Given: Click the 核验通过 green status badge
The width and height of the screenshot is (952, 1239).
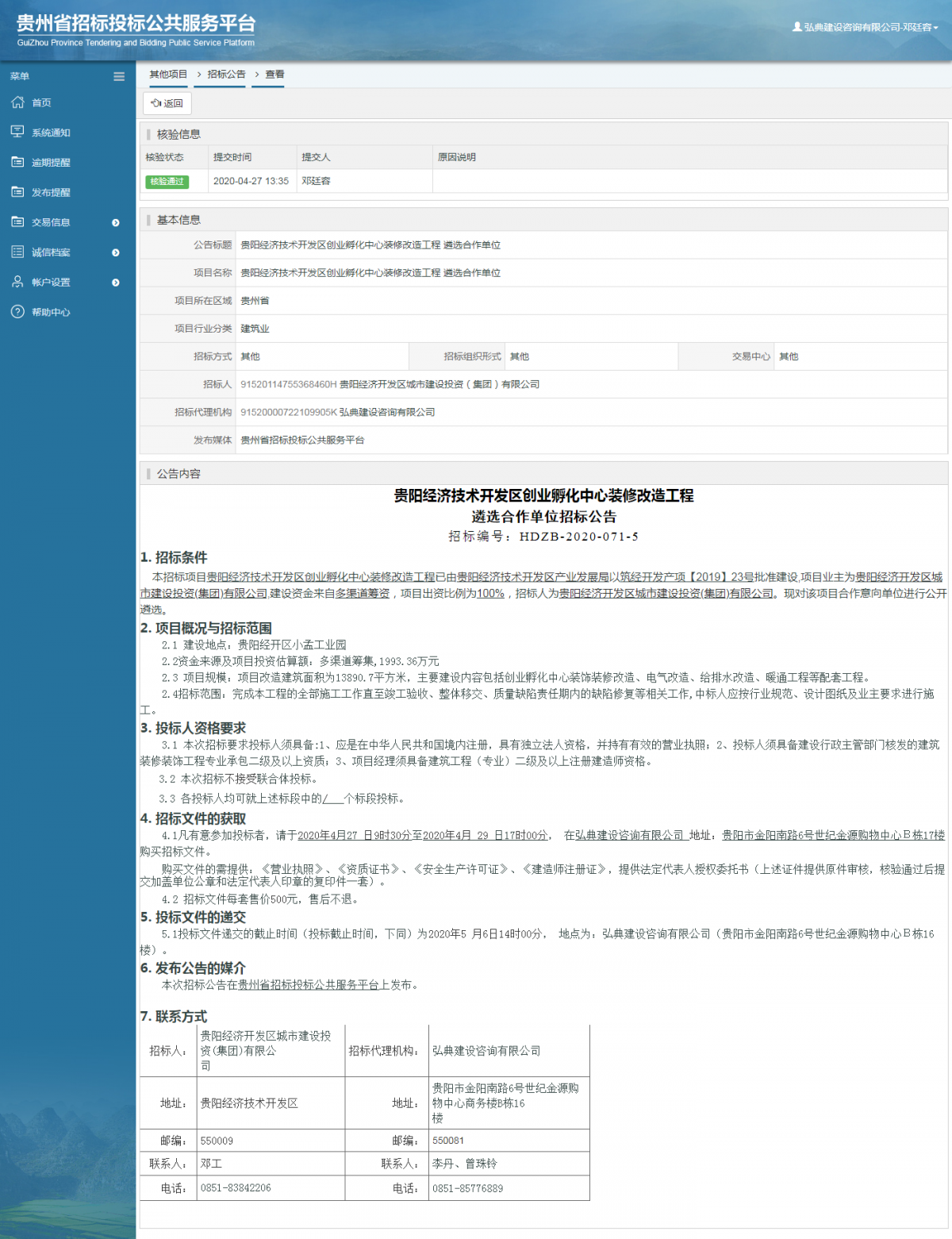Looking at the screenshot, I should coord(167,182).
